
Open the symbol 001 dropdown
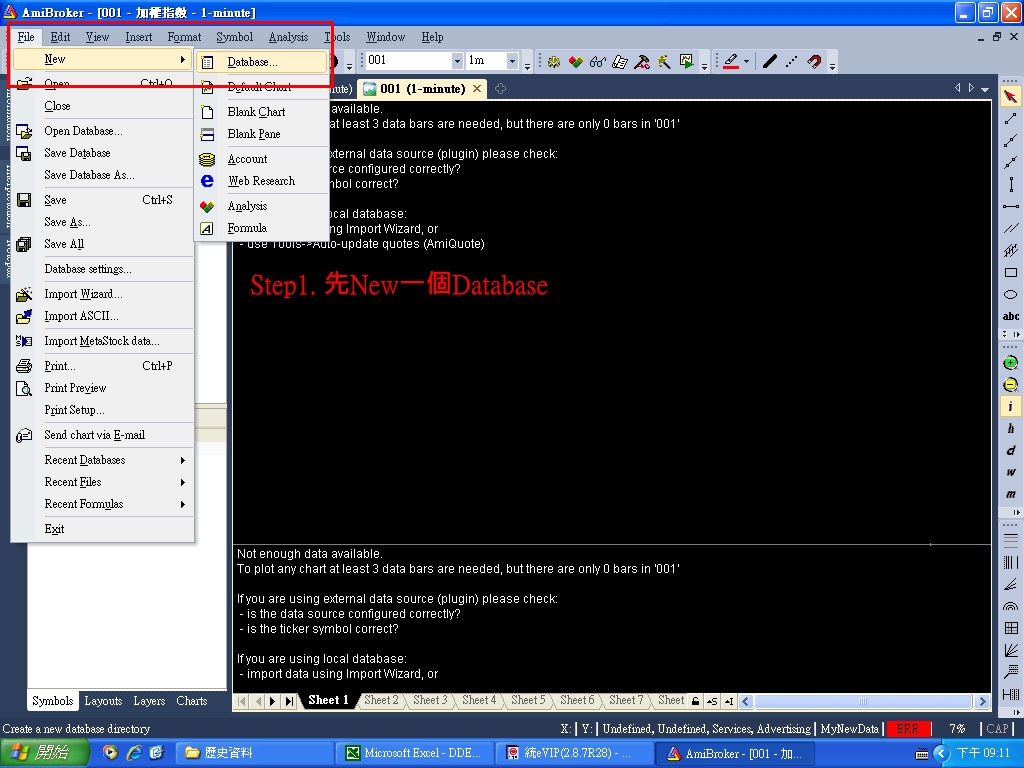point(457,61)
